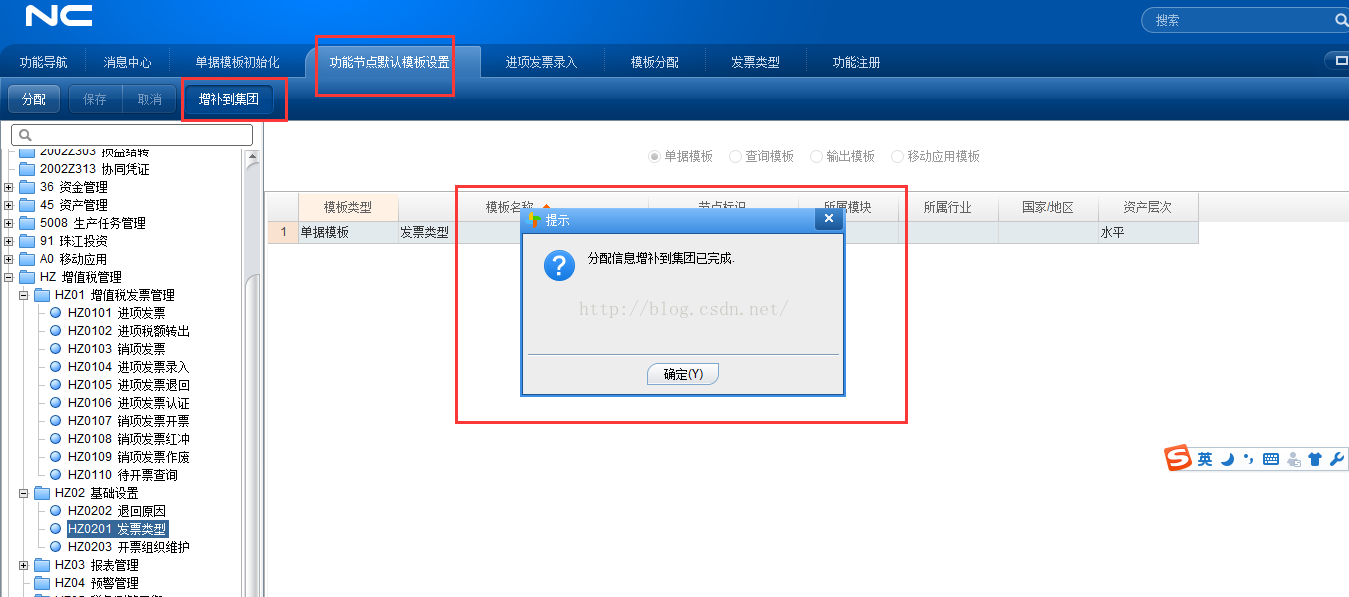Open the 功能注册 tab
The width and height of the screenshot is (1349, 597).
click(x=856, y=62)
